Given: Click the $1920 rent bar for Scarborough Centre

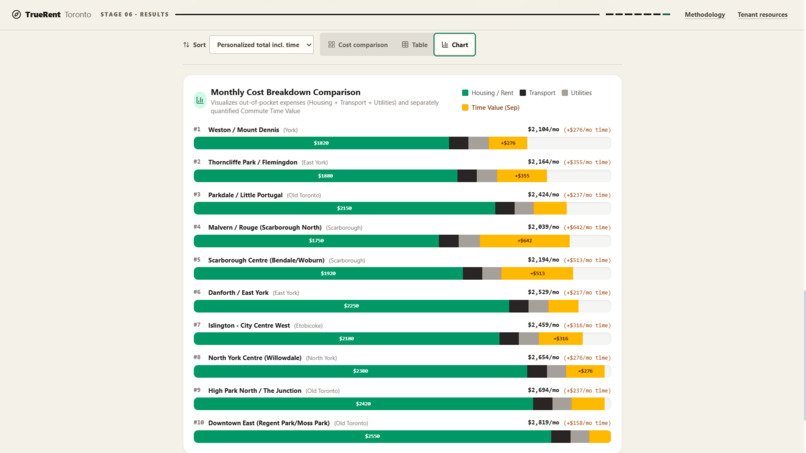Looking at the screenshot, I should 328,274.
